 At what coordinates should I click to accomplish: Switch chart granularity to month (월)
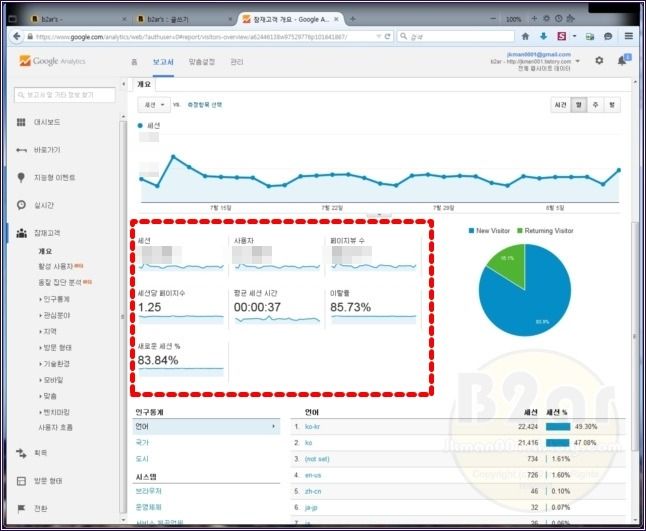click(x=612, y=105)
